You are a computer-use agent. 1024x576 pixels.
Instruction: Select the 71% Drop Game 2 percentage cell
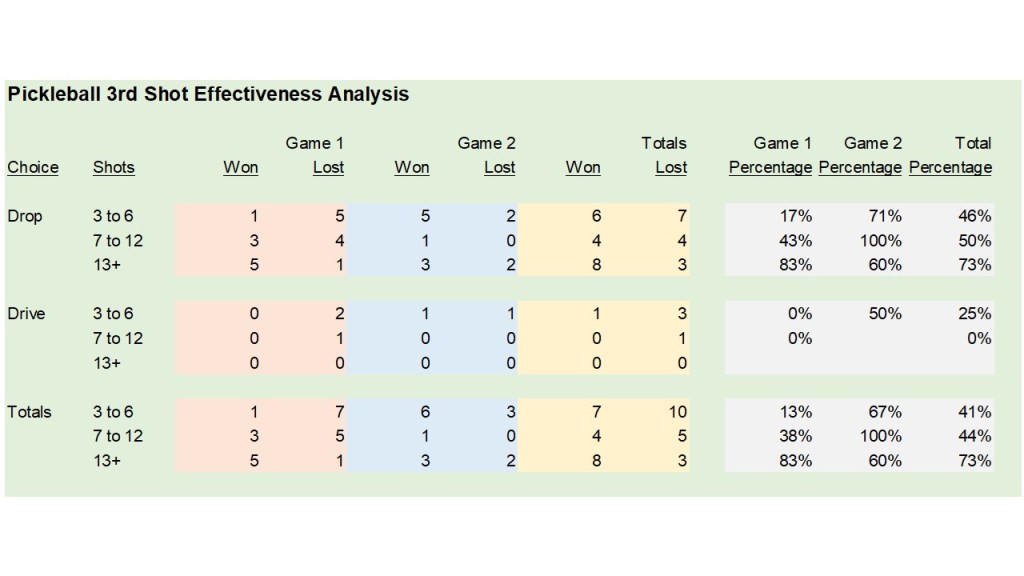(x=886, y=216)
